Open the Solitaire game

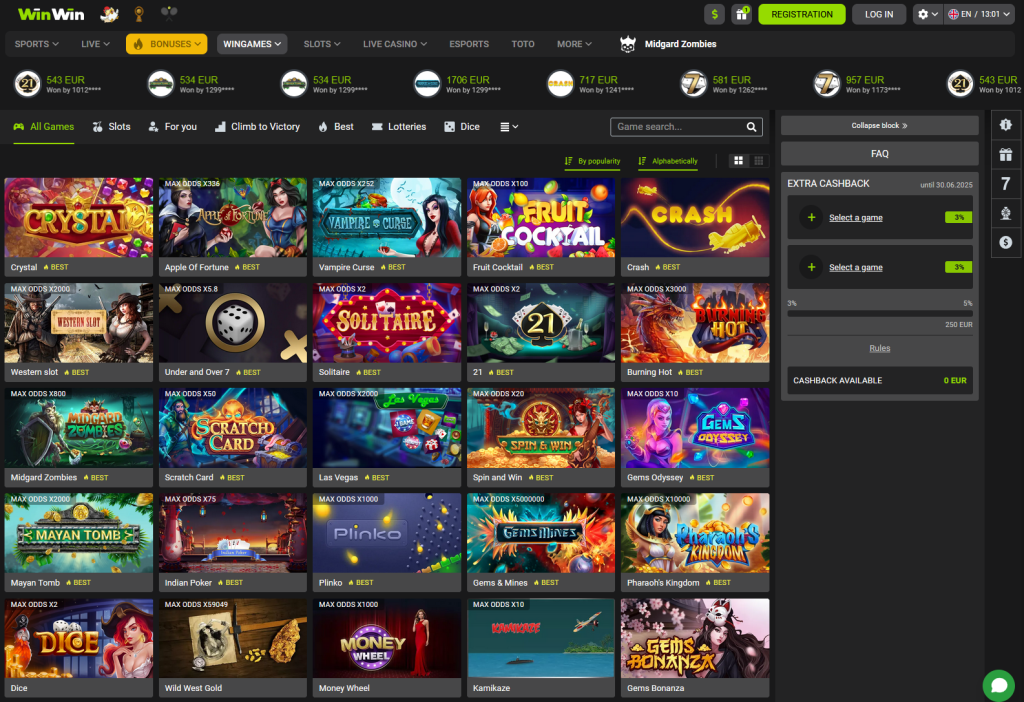point(387,332)
